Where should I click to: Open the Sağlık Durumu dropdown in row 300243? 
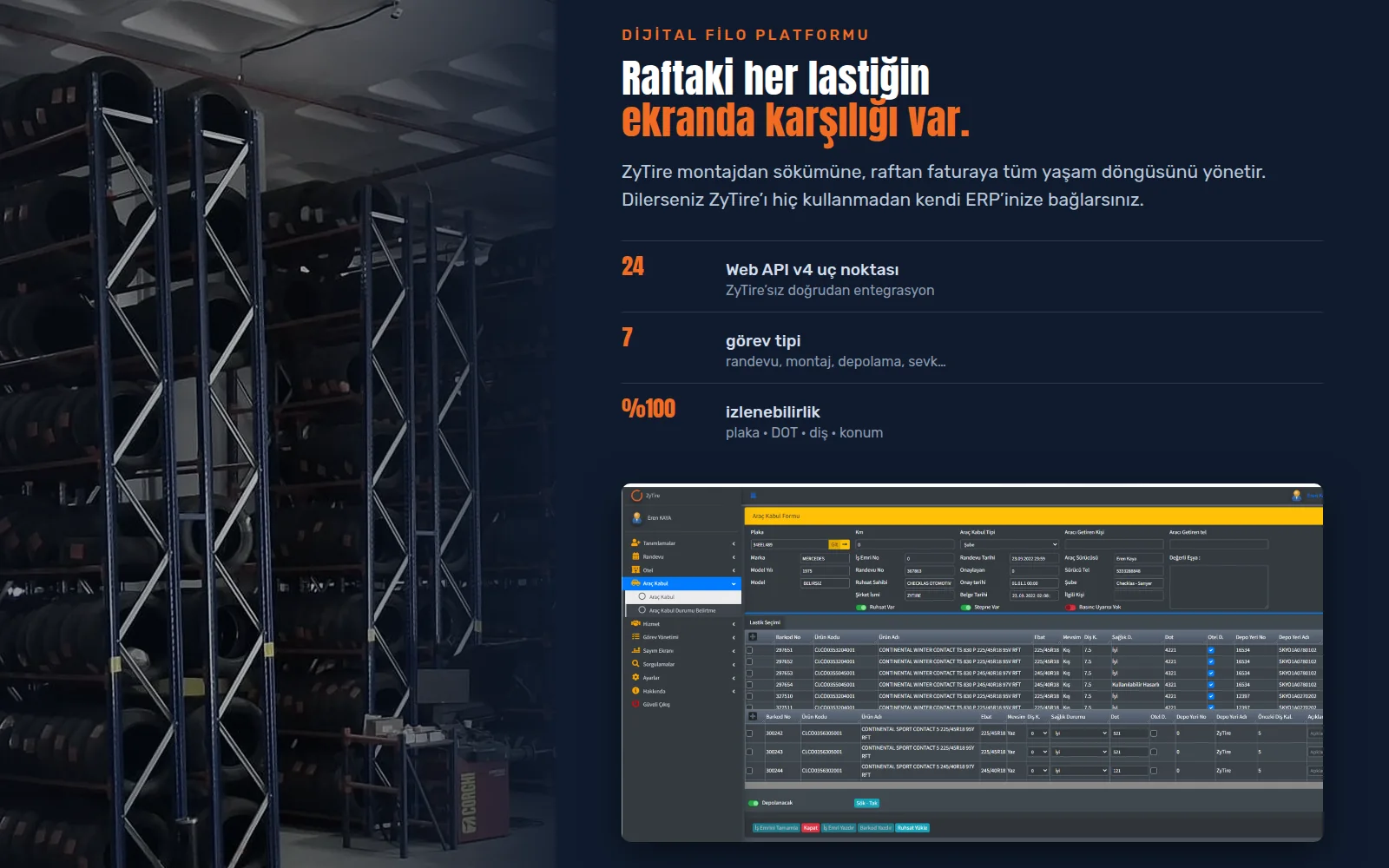pos(1080,752)
